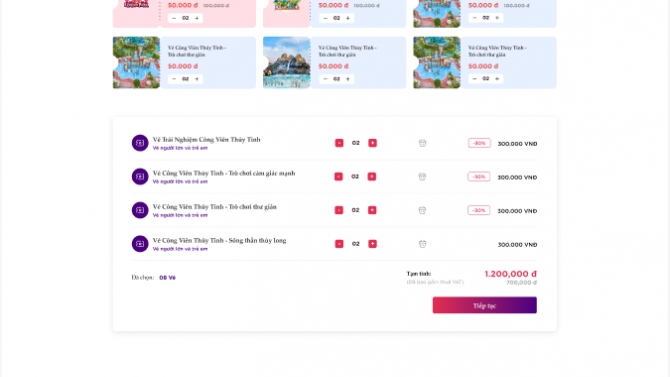This screenshot has height=377, width=670.
Task: Open water park thumbnail of left second-row card
Action: [136, 62]
